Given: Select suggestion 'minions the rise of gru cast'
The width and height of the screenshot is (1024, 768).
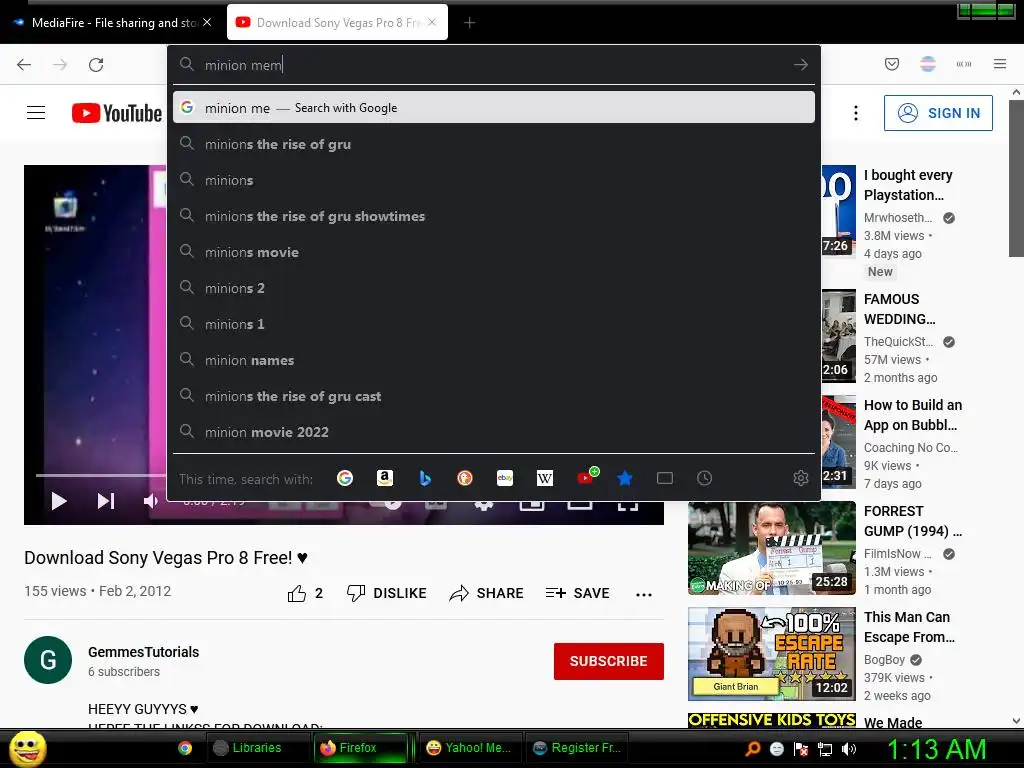Looking at the screenshot, I should click(494, 396).
